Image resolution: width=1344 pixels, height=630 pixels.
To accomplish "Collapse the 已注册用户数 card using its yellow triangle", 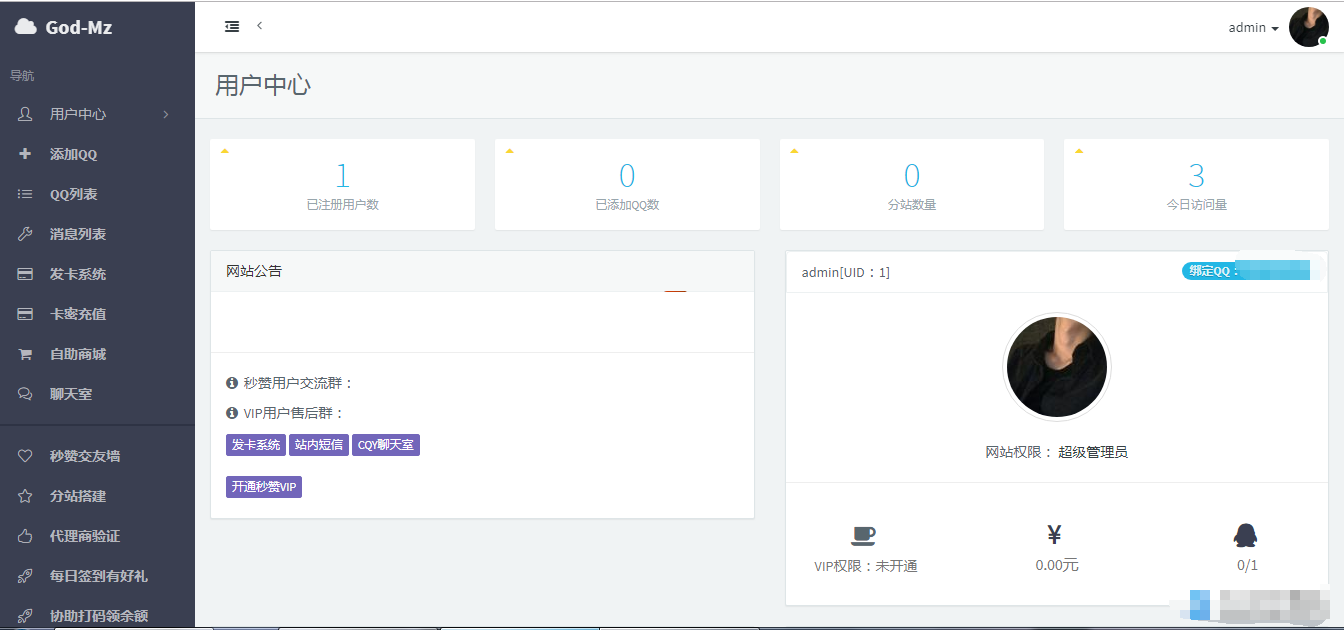I will click(x=225, y=151).
